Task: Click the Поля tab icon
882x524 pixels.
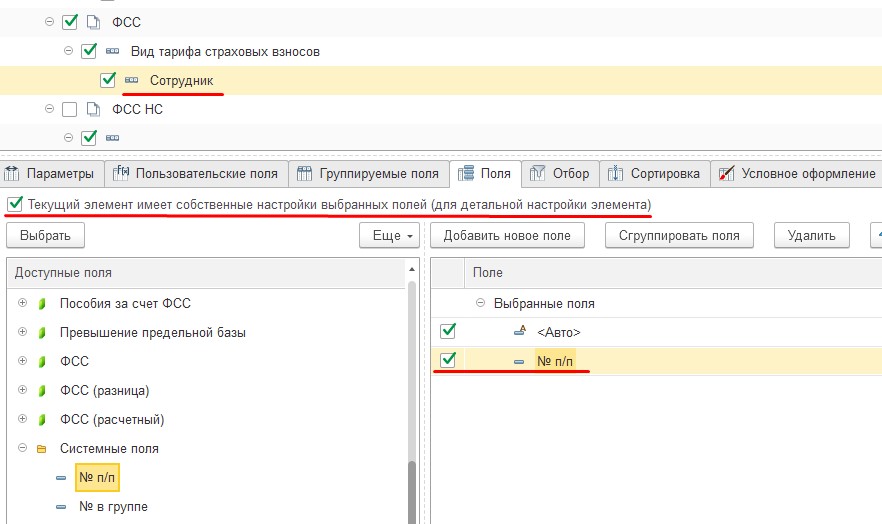Action: coord(466,173)
